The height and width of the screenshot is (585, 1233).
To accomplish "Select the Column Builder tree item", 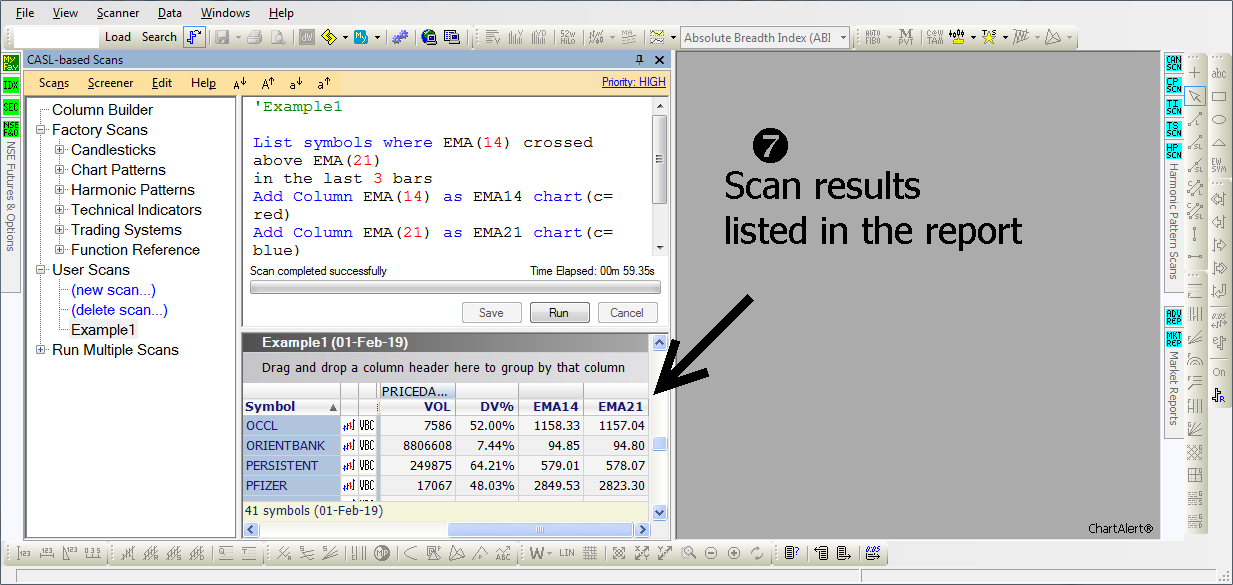I will (102, 110).
